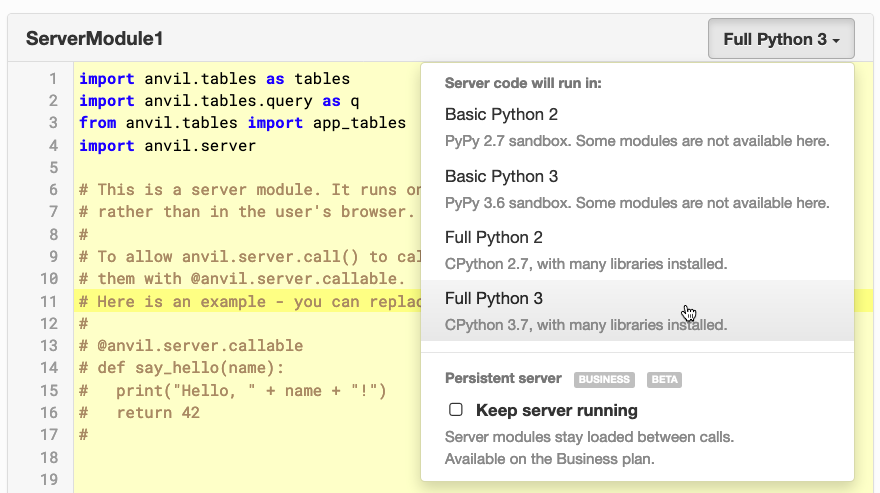Click line number 1 in the gutter
This screenshot has width=880, height=493.
point(52,78)
